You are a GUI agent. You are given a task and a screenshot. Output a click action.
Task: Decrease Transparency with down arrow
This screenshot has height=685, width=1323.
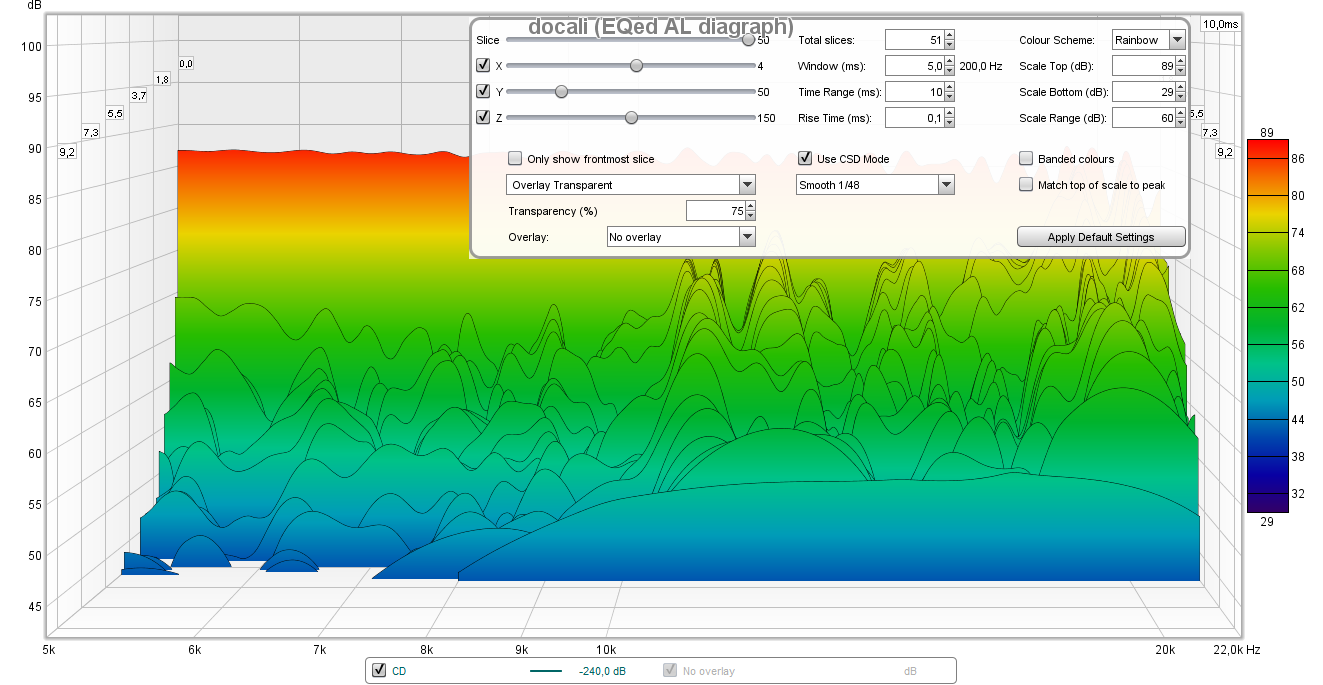point(751,216)
